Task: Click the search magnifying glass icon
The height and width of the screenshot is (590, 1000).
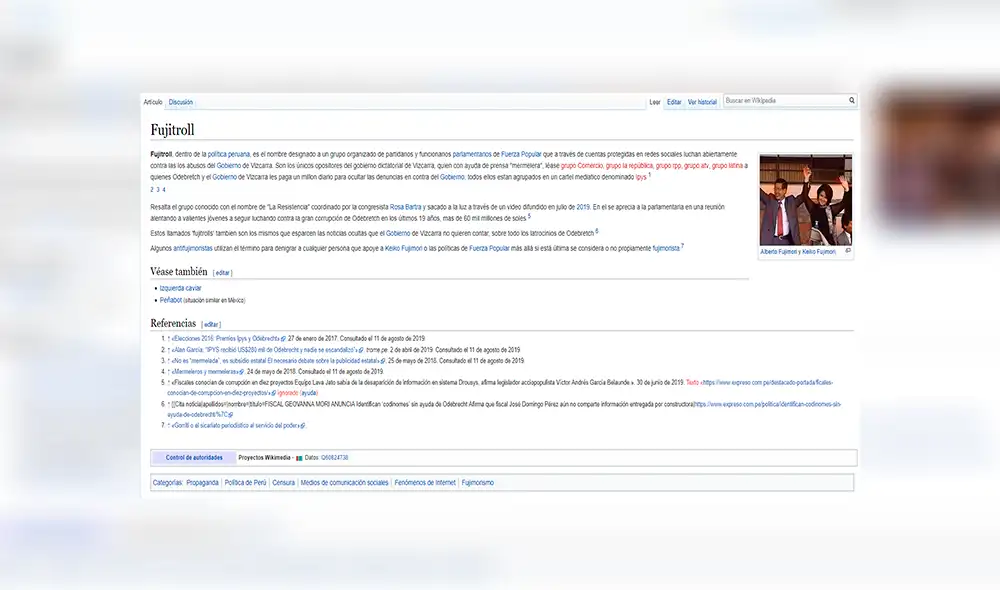Action: [x=852, y=100]
